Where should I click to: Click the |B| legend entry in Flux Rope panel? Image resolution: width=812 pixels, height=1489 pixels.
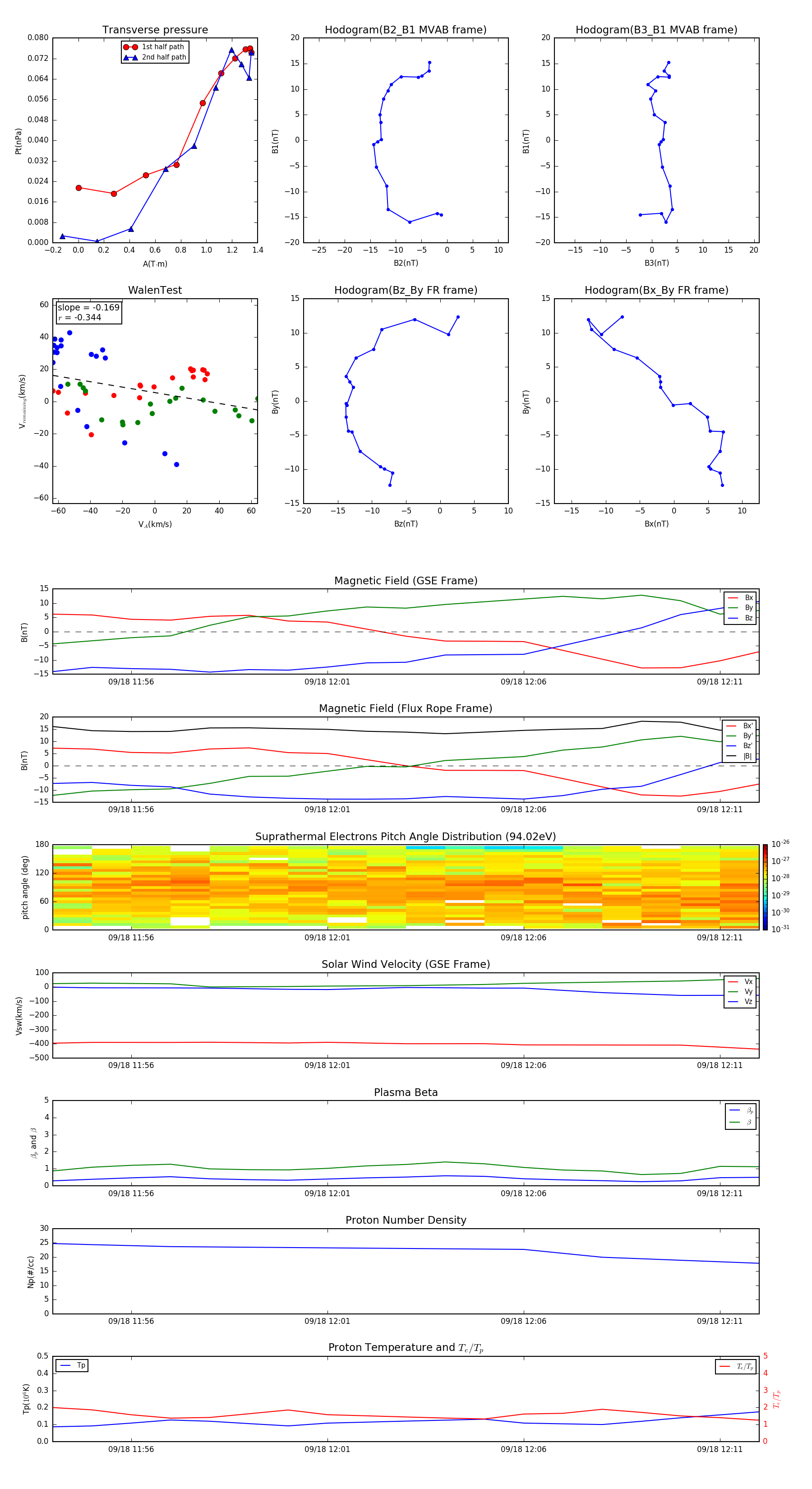click(x=739, y=756)
